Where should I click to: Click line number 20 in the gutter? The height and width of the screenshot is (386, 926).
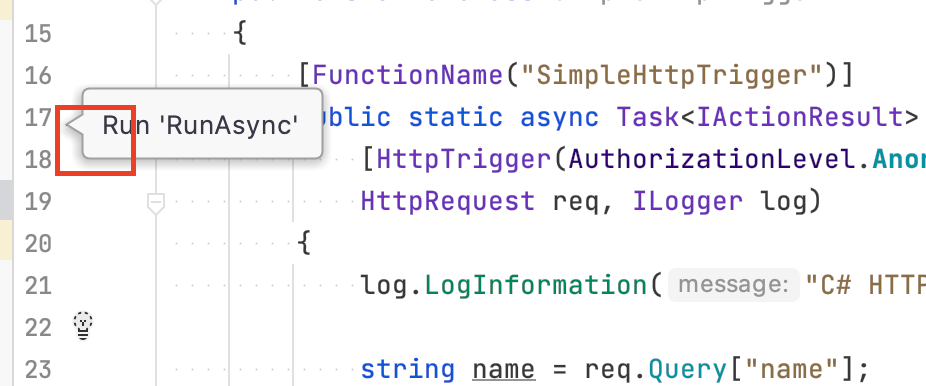pos(38,244)
